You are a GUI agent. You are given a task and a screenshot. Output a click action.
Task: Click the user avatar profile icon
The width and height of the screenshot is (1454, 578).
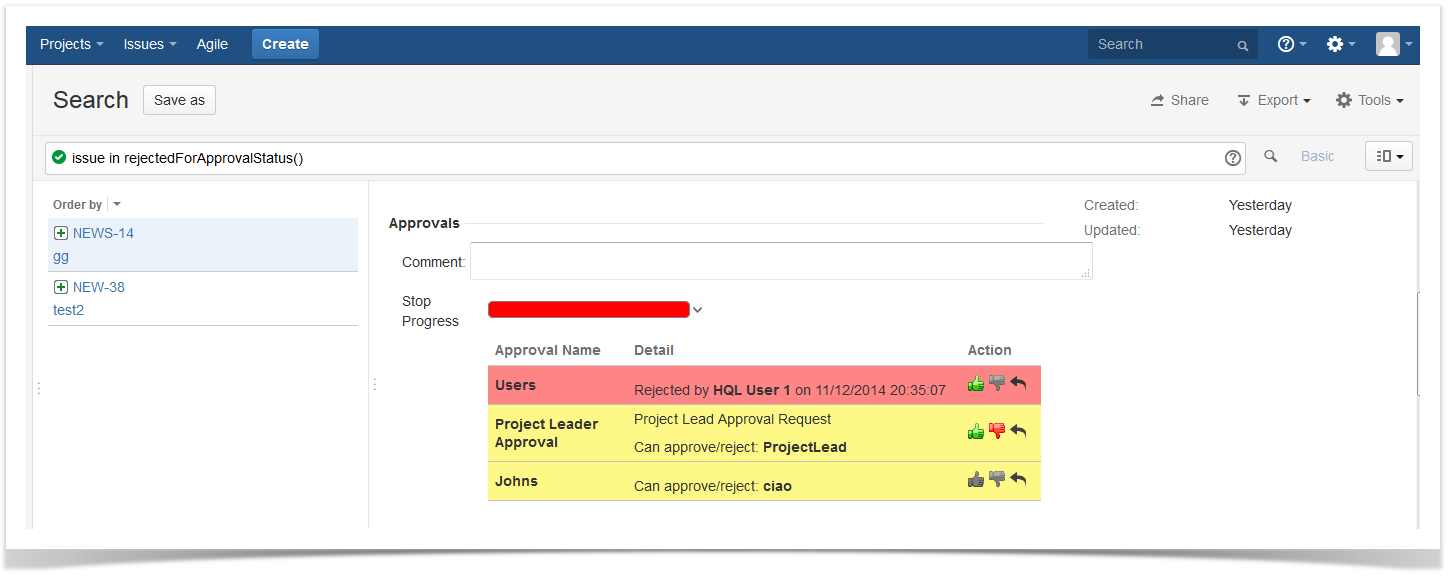[x=1387, y=44]
